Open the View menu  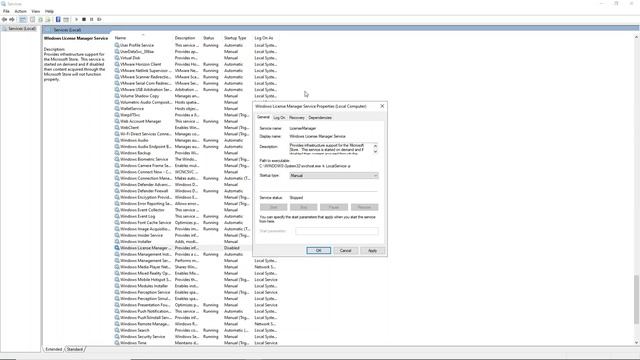point(36,11)
